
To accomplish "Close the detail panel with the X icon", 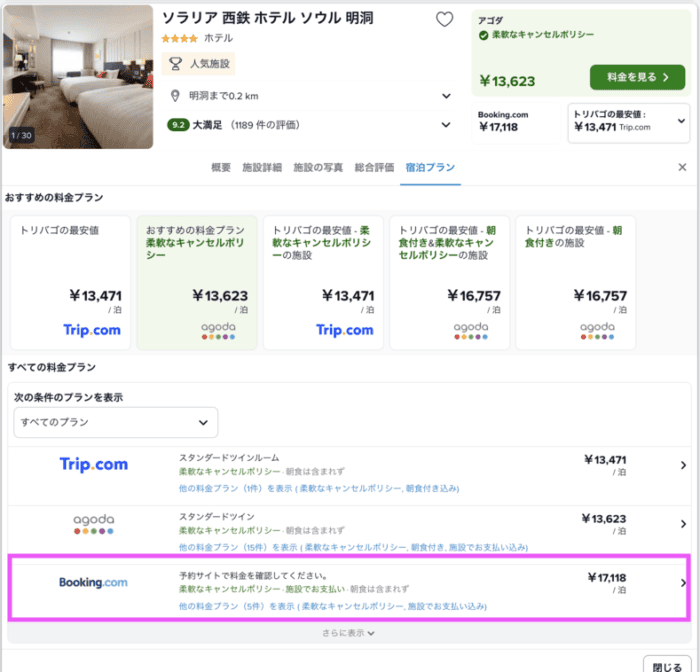I will pyautogui.click(x=682, y=167).
